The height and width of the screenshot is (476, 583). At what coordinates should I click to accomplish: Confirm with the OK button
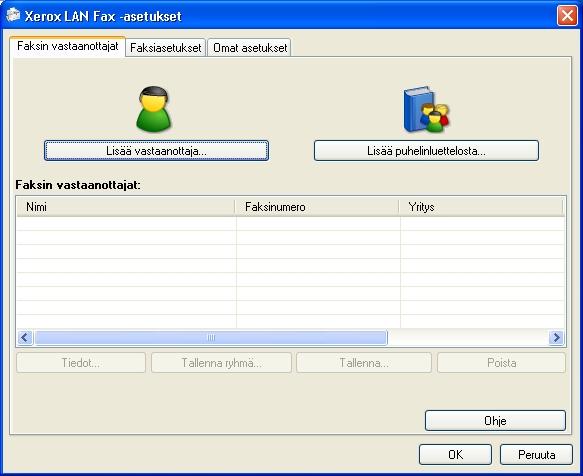tap(455, 454)
